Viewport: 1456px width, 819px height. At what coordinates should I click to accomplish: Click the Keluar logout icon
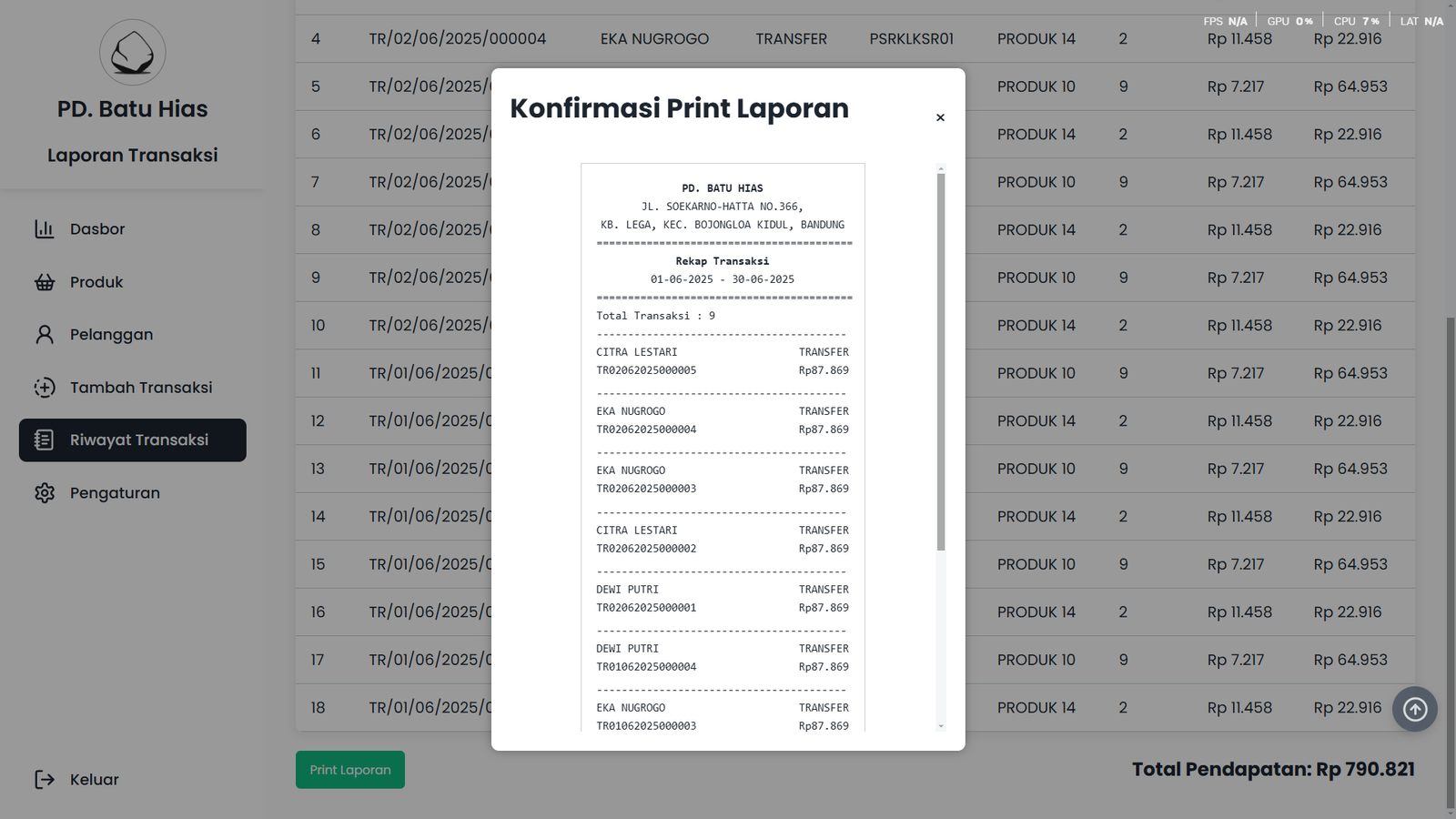coord(45,780)
